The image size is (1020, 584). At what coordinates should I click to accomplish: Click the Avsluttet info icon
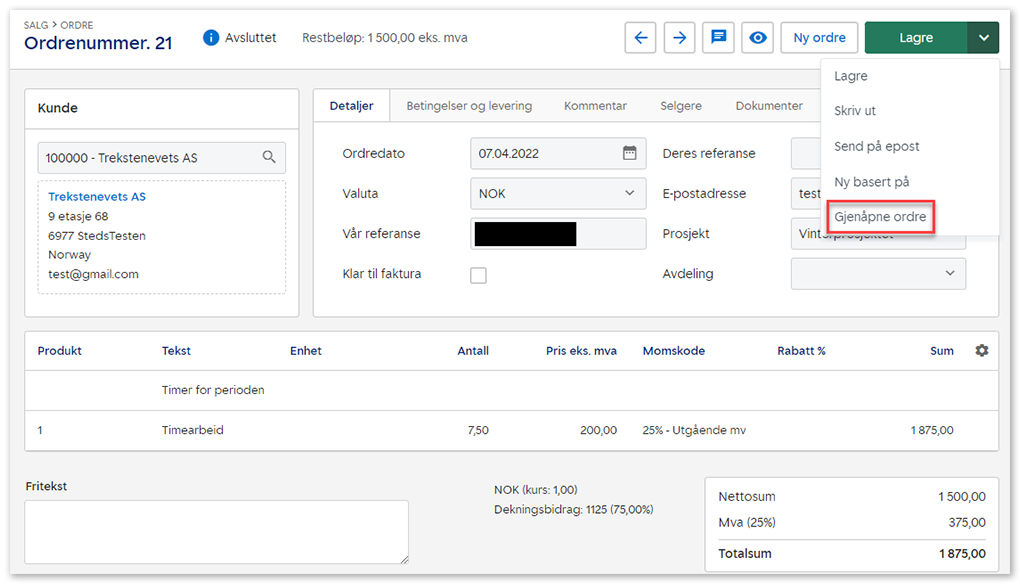click(x=211, y=38)
